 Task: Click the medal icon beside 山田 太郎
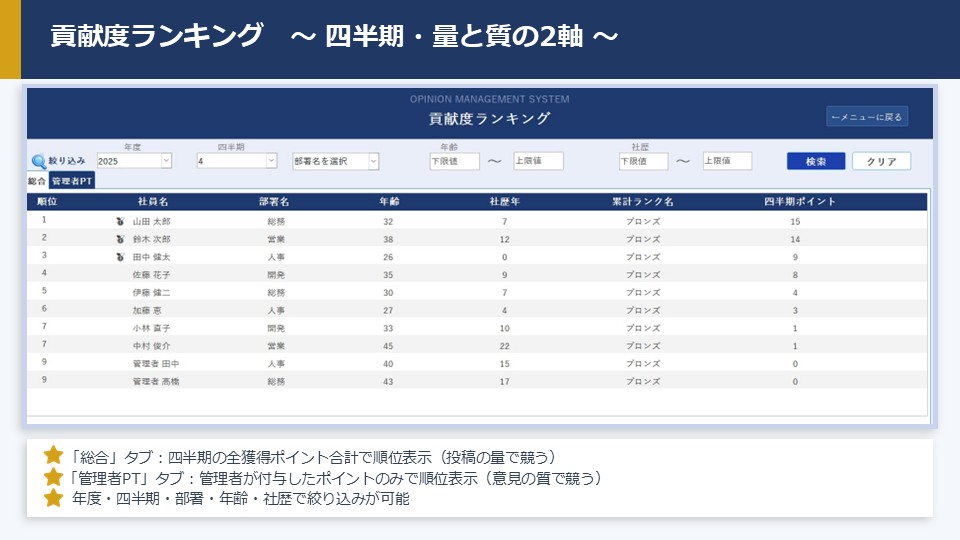coord(119,221)
